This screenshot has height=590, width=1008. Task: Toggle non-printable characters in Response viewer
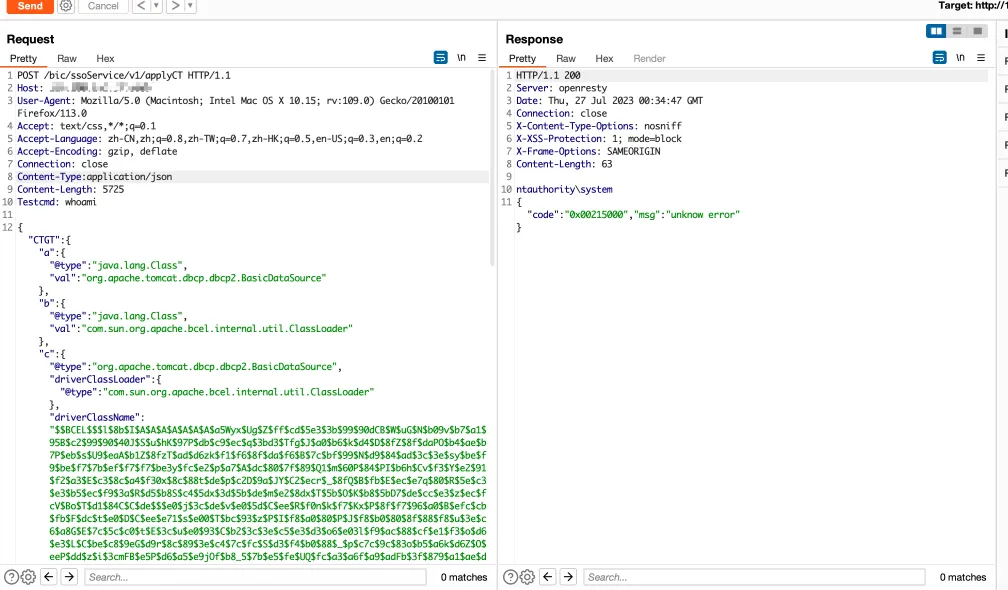click(960, 58)
